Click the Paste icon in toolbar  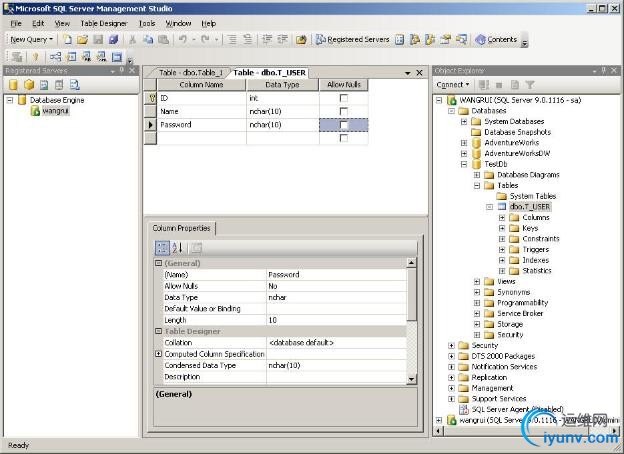163,39
